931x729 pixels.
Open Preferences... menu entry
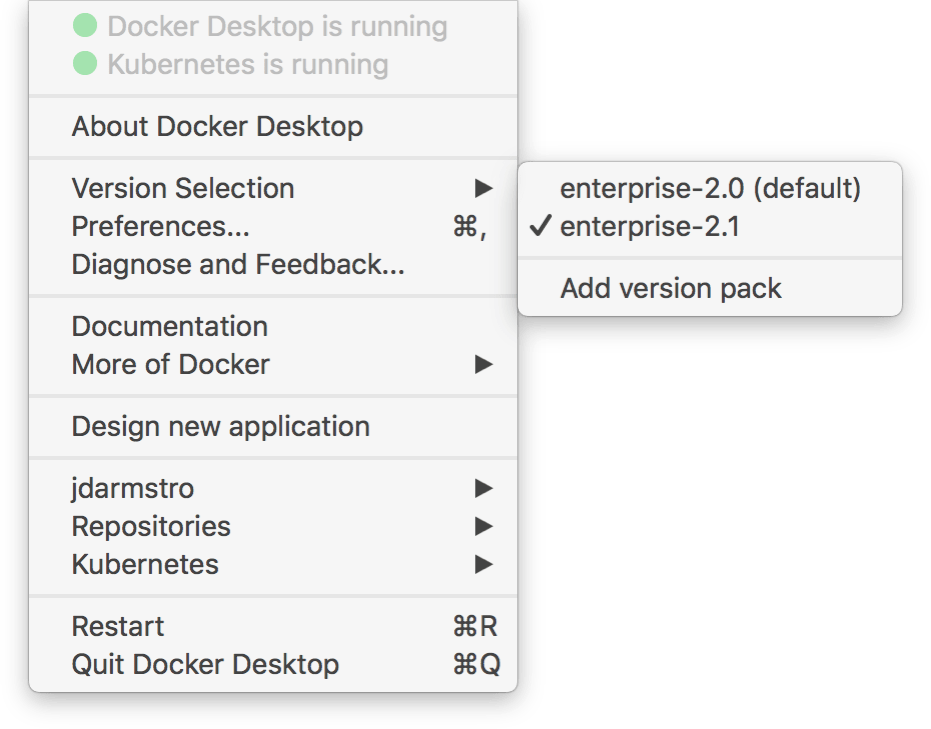coord(273,226)
